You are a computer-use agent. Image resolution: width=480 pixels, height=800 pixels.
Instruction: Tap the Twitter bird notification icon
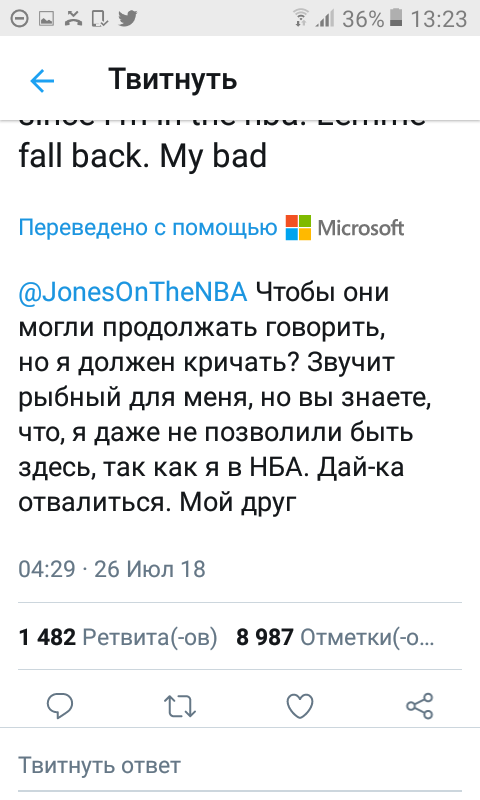[127, 19]
